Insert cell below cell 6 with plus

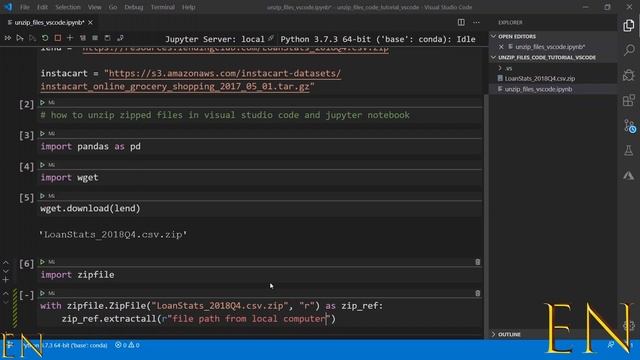6,280
